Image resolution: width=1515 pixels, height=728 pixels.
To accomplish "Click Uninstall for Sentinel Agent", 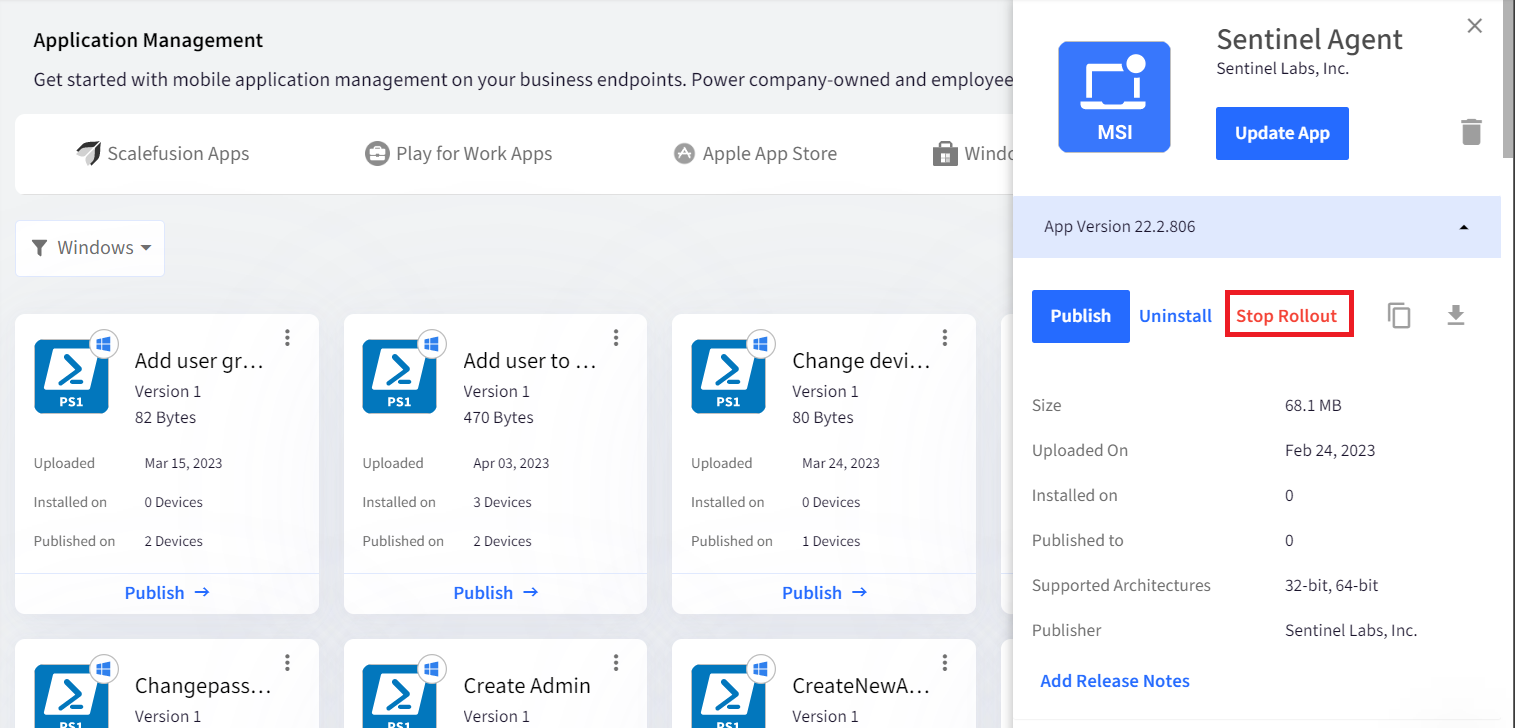I will coord(1176,316).
